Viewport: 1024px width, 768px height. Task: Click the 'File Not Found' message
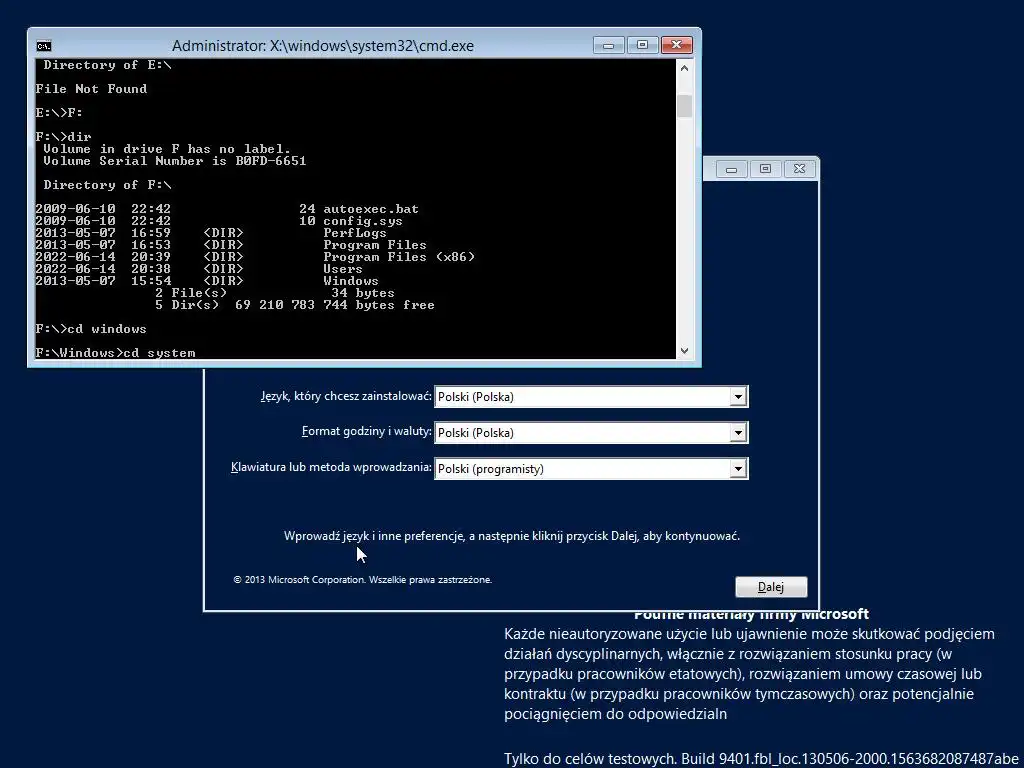coord(91,89)
